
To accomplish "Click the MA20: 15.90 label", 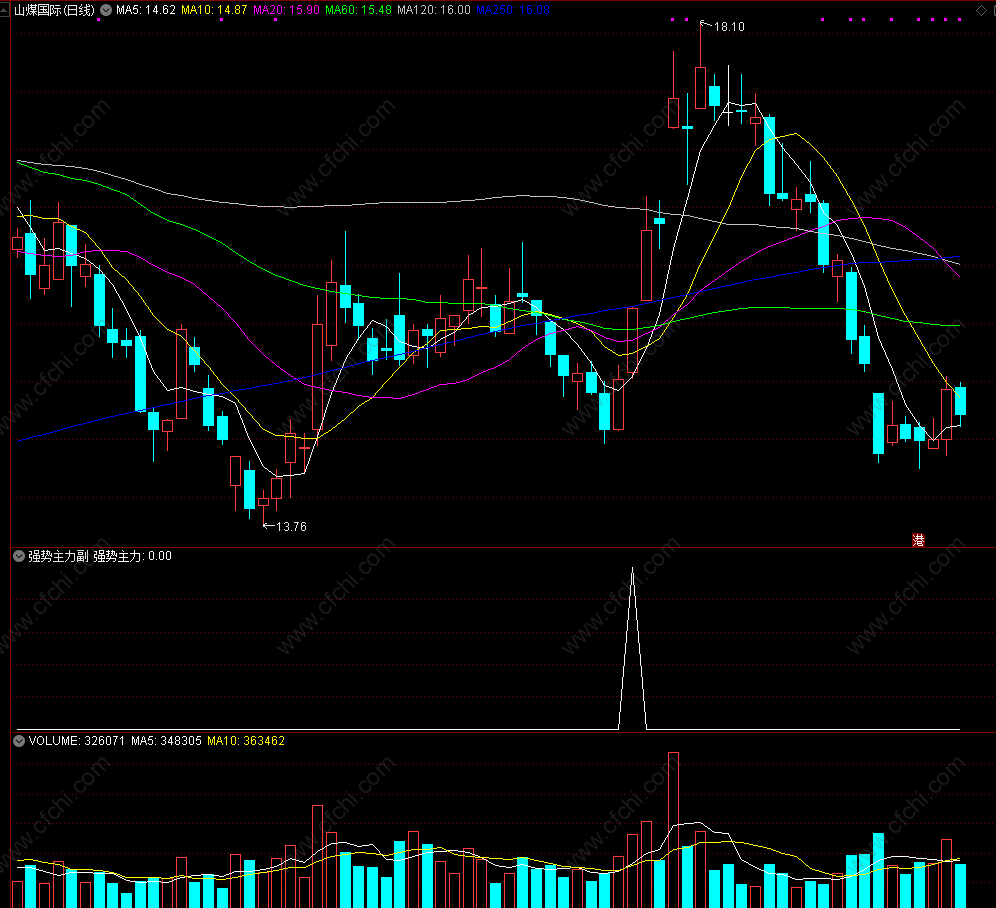I will [x=286, y=10].
